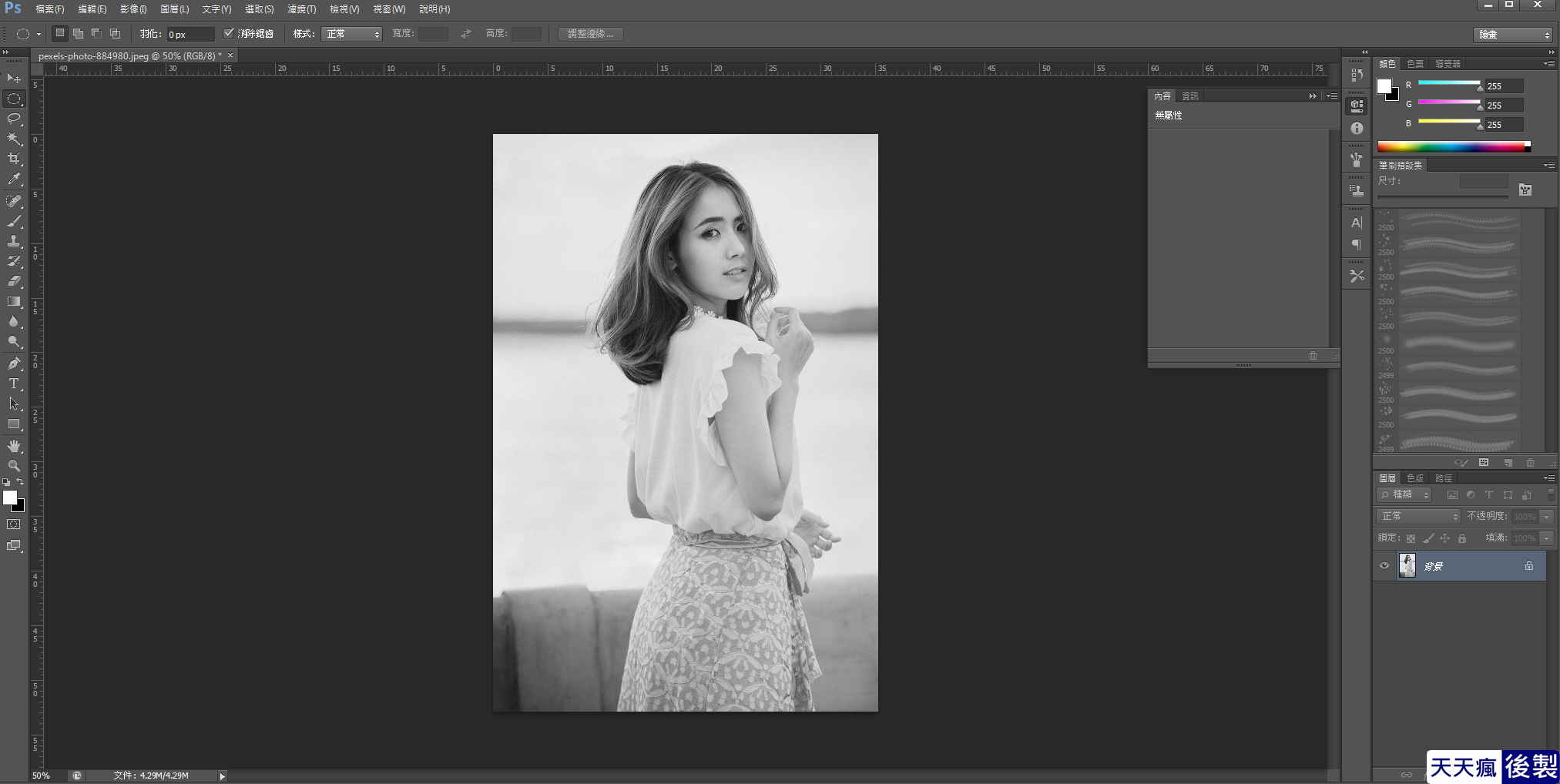Open the layer filter 種類 dropdown
This screenshot has height=784, width=1560.
click(x=1404, y=494)
